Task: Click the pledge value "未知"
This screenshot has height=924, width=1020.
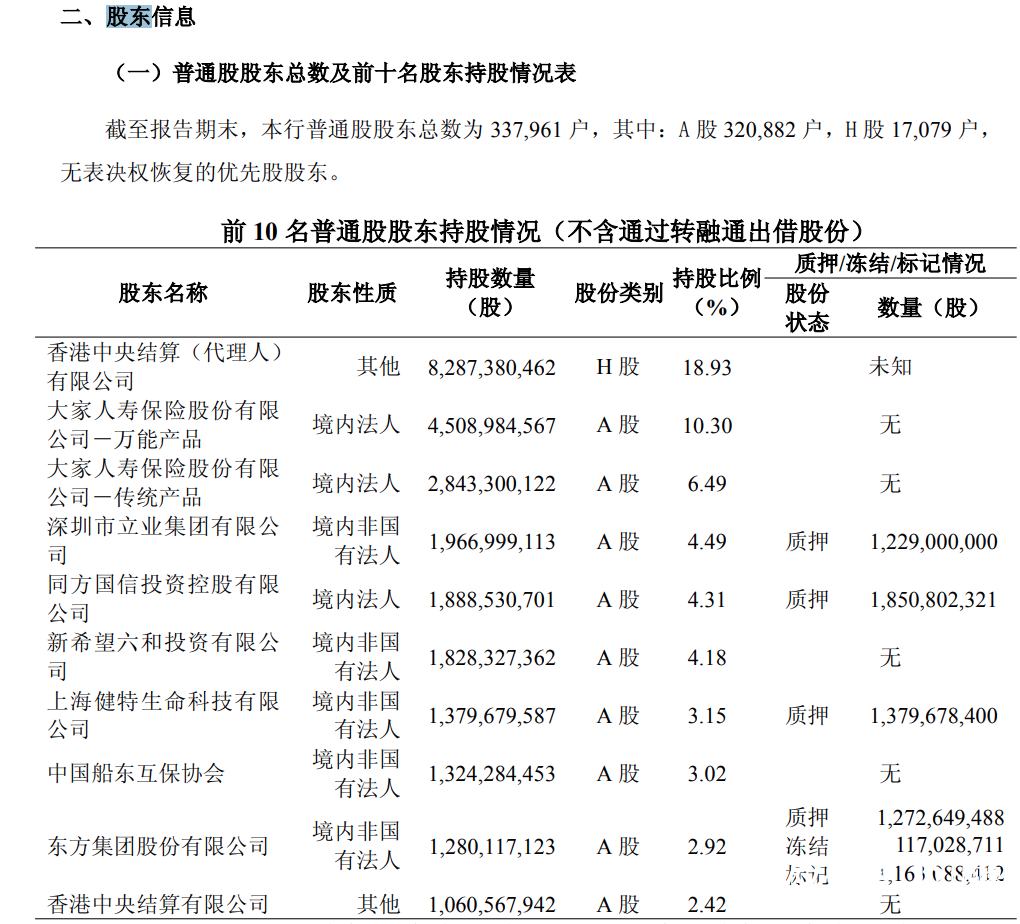Action: 890,367
